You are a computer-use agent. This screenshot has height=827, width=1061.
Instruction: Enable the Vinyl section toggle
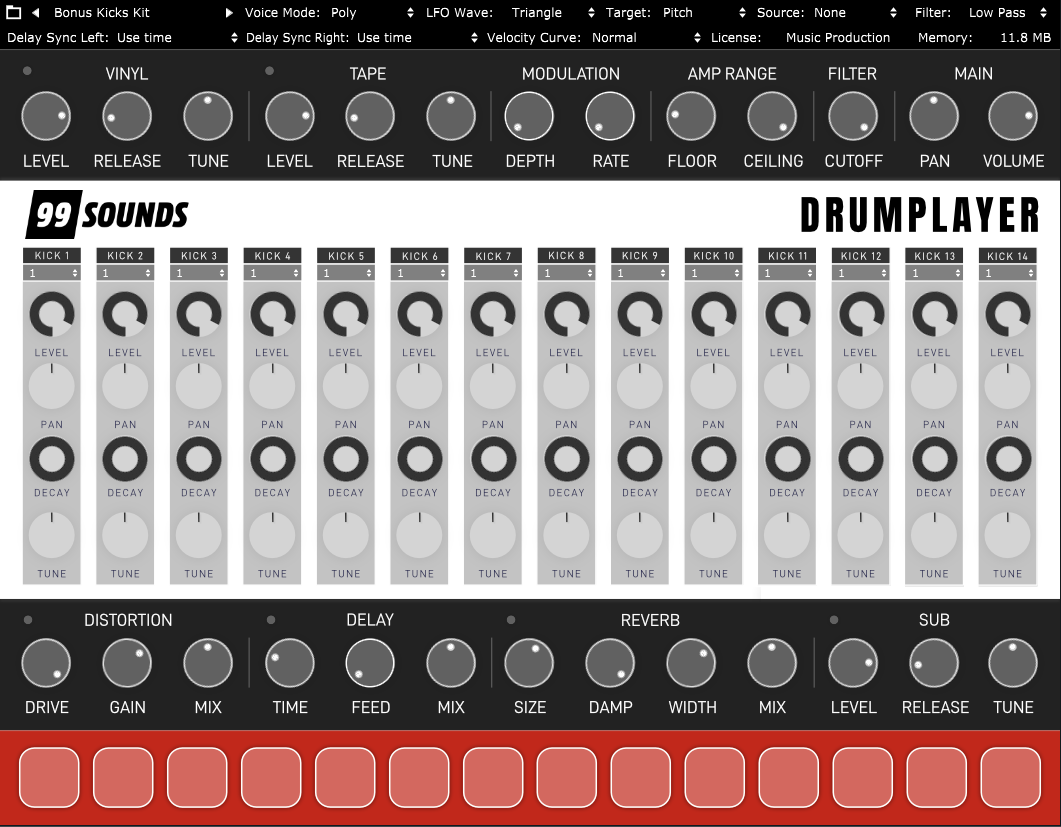point(28,70)
